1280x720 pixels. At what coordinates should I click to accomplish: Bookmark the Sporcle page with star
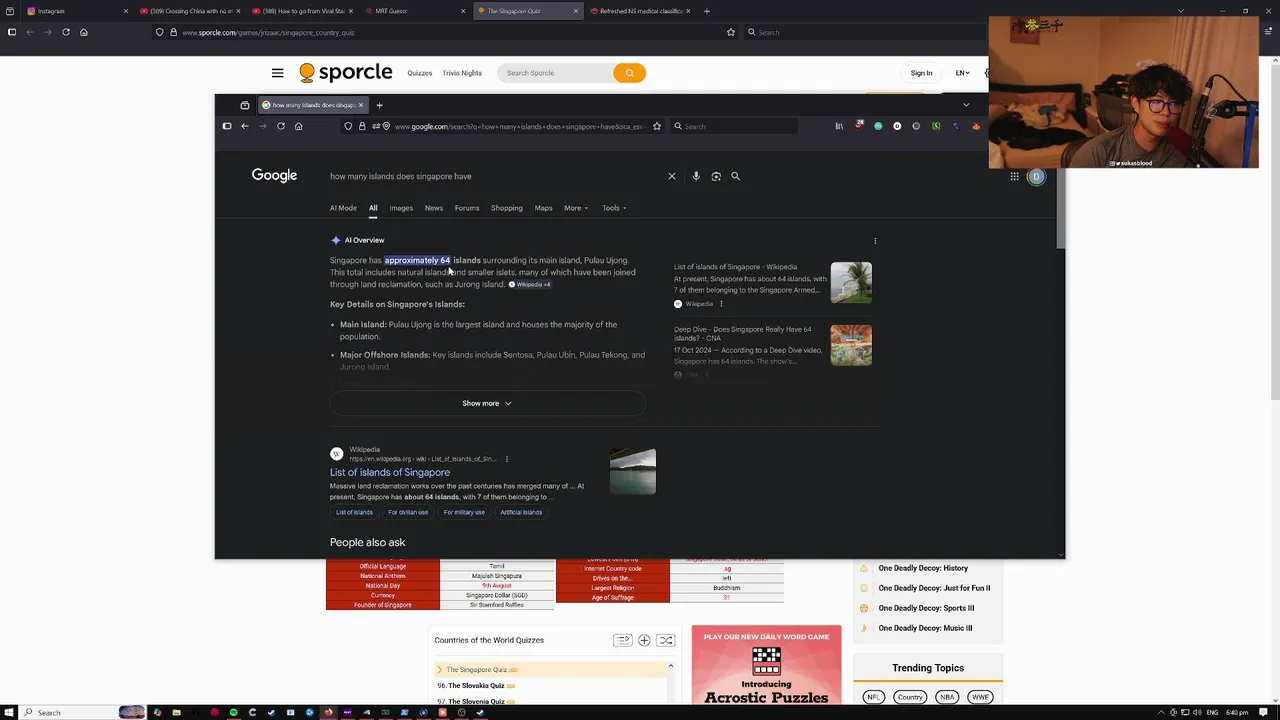(731, 32)
